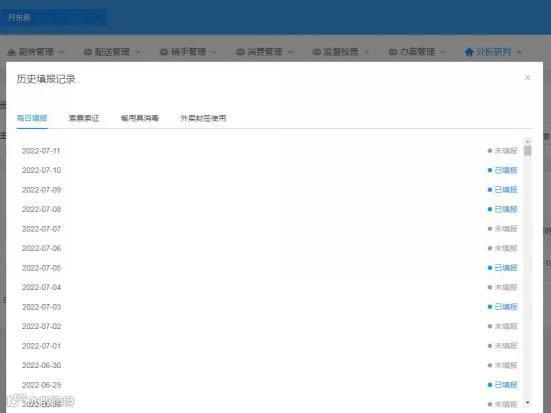Select the 2022-06-30 date row
Viewport: 551px width, 413px height.
pyautogui.click(x=269, y=366)
